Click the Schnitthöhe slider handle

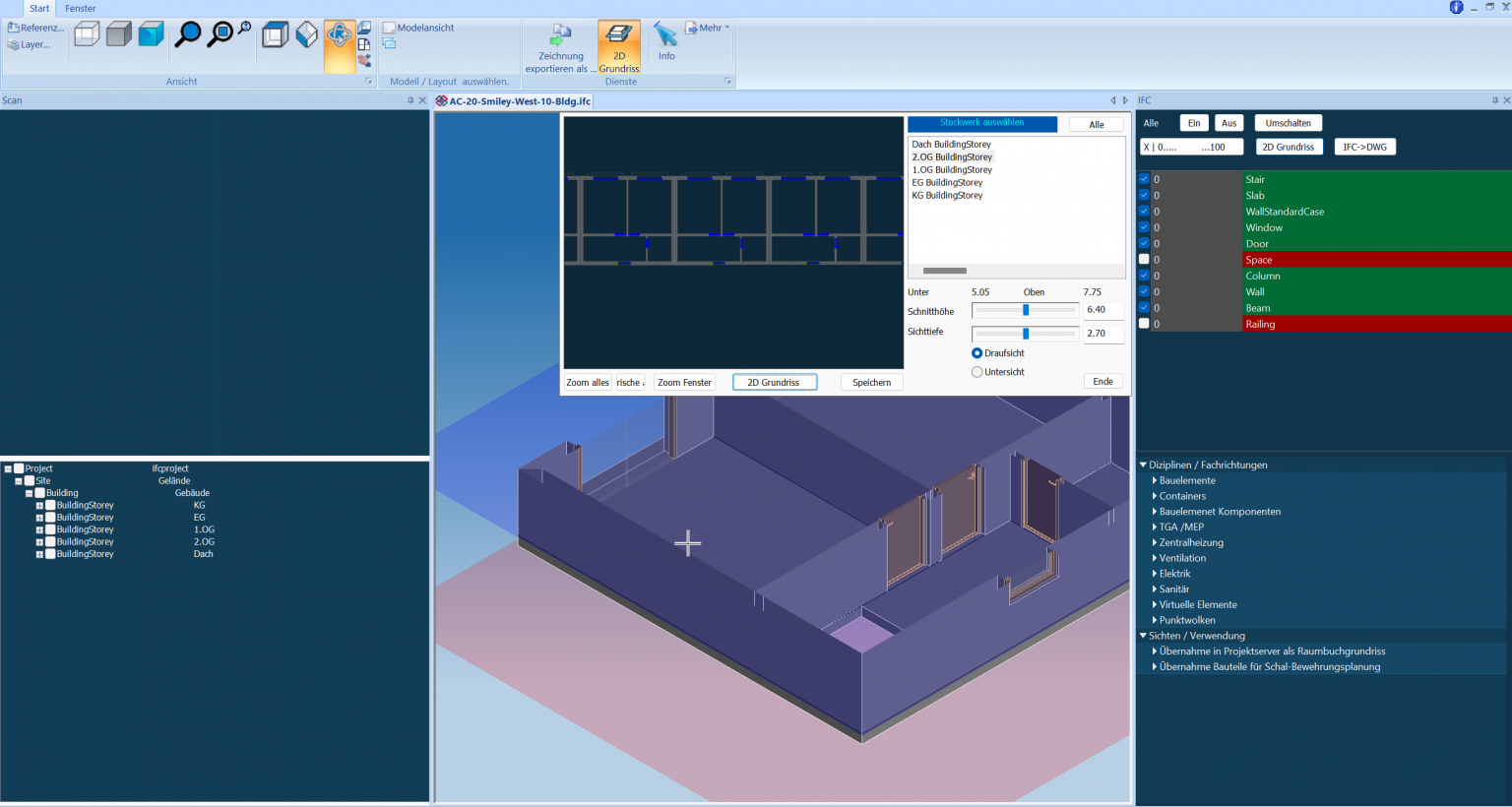pos(1026,310)
